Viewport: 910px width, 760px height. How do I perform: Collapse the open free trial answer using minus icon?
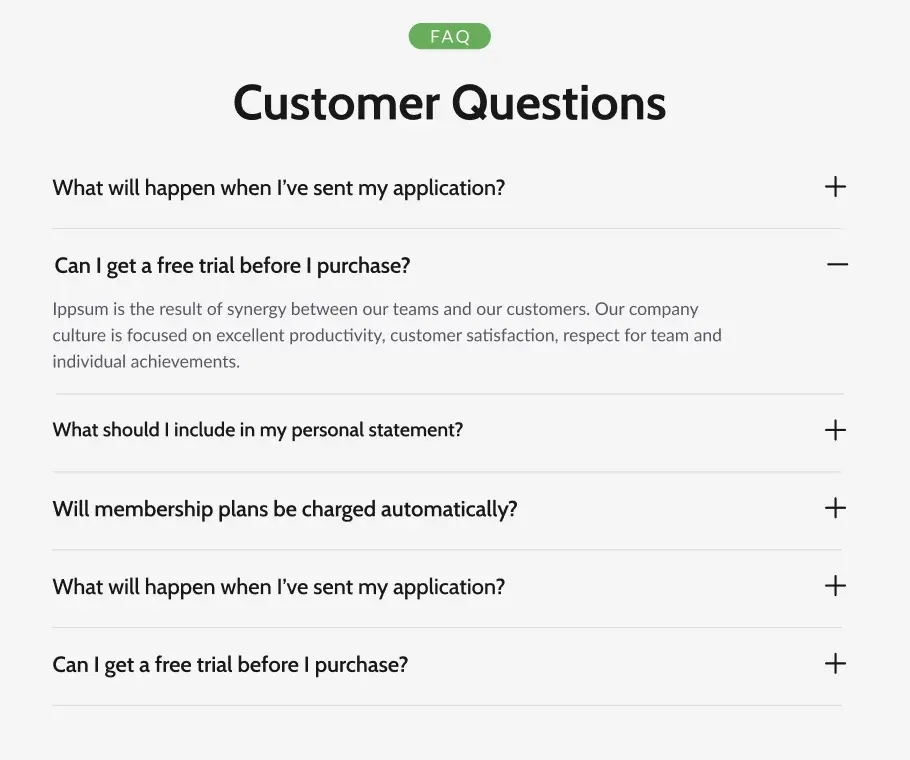click(x=837, y=265)
